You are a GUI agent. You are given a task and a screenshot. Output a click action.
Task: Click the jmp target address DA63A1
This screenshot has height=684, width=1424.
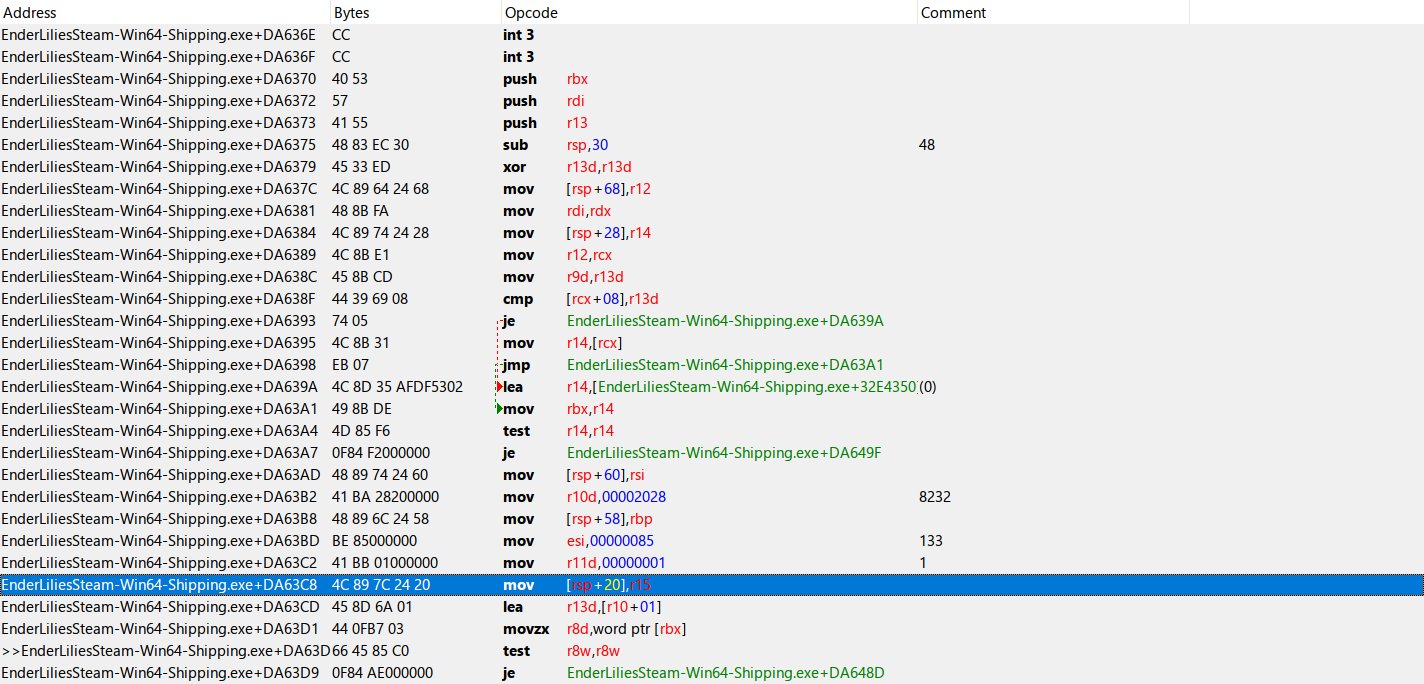[725, 365]
